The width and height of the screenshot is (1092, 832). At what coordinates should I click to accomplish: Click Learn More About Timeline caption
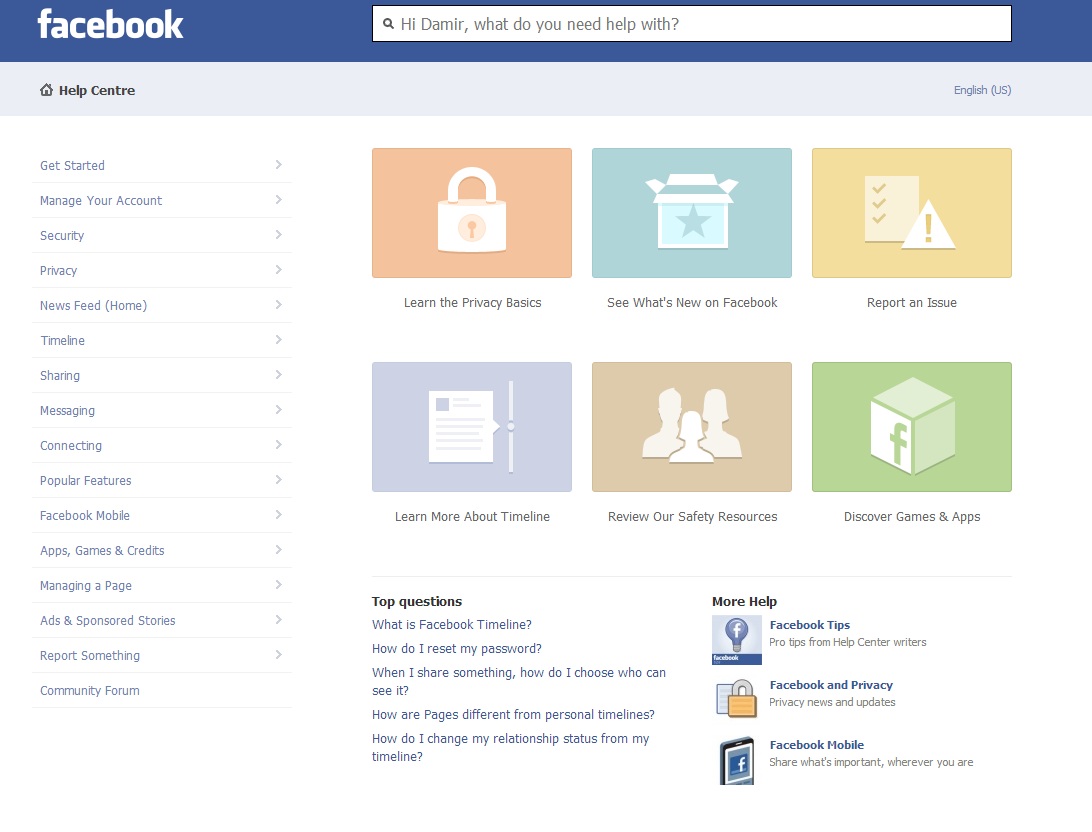coord(472,517)
